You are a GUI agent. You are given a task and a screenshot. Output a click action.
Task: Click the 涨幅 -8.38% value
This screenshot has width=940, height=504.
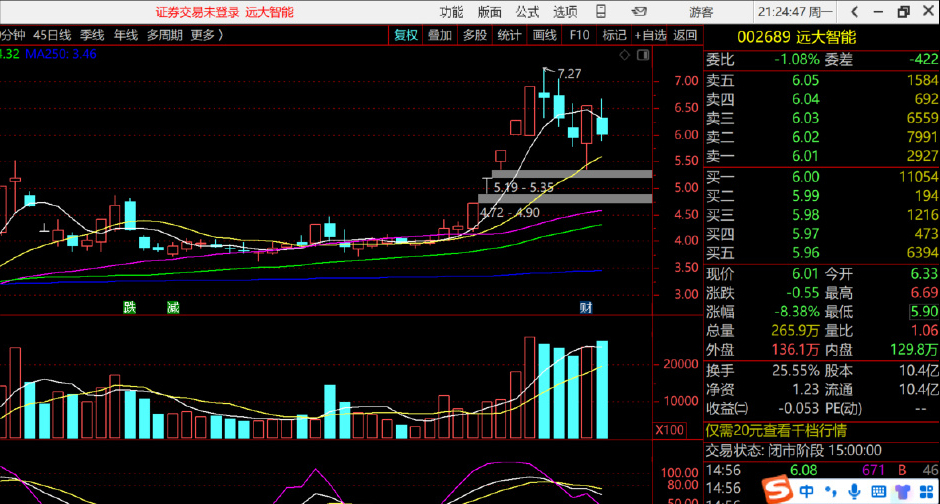(796, 312)
